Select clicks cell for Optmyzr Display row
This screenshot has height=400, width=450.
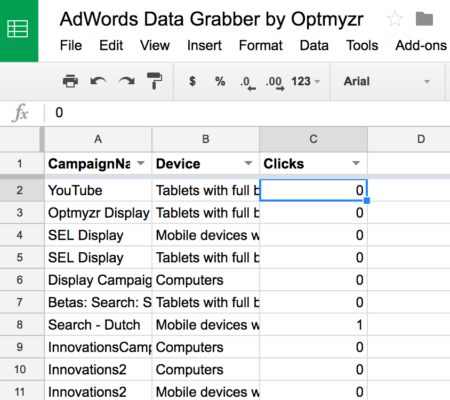pyautogui.click(x=313, y=213)
